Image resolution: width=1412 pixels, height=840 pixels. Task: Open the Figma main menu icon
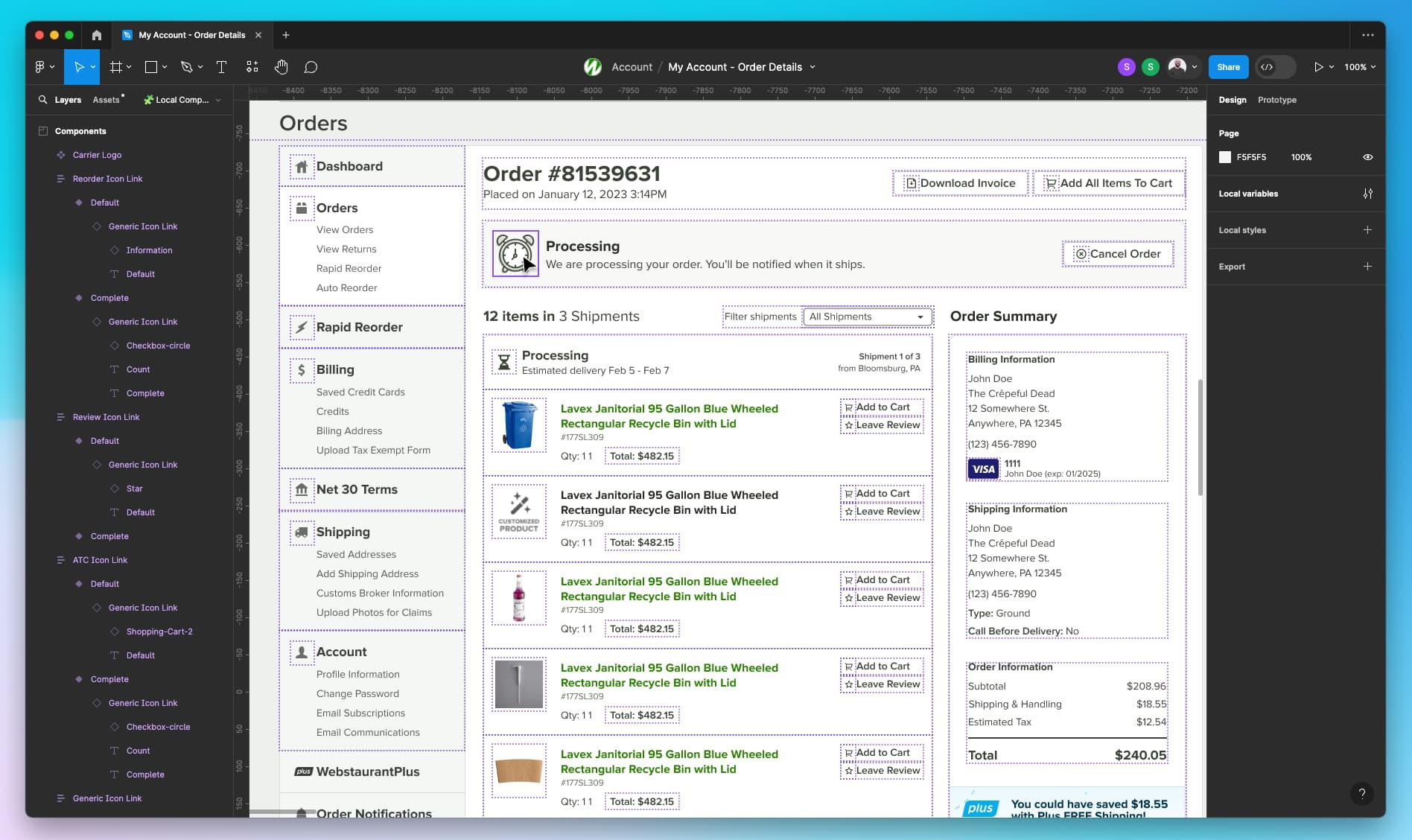click(x=40, y=67)
